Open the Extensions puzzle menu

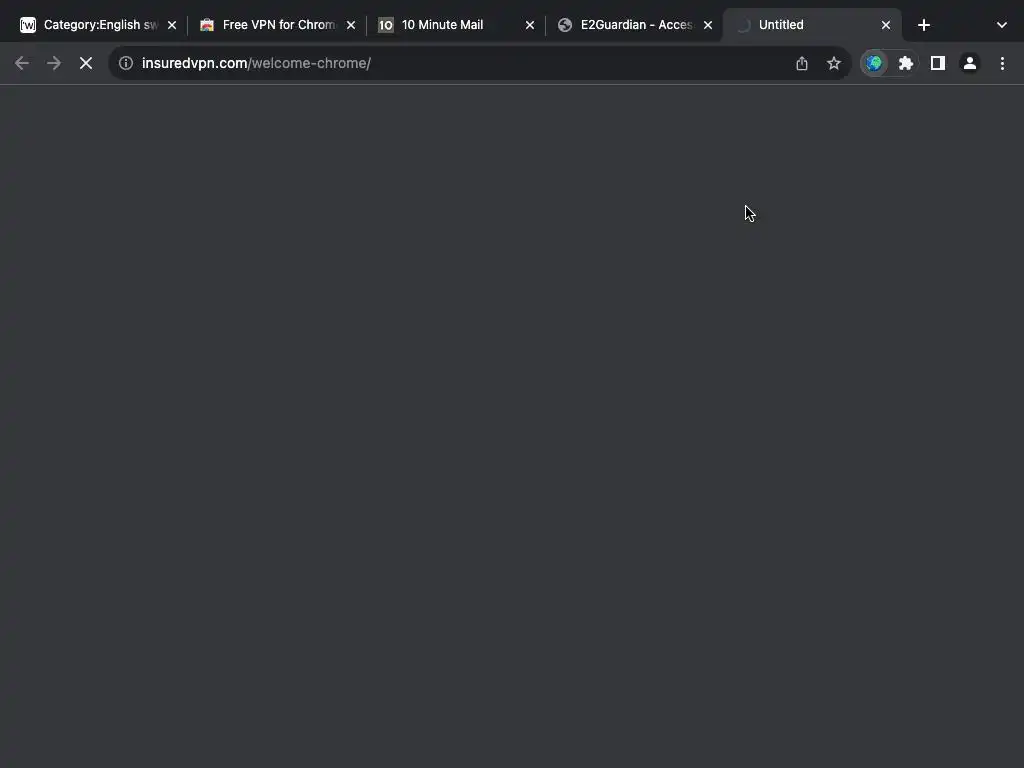pyautogui.click(x=906, y=63)
